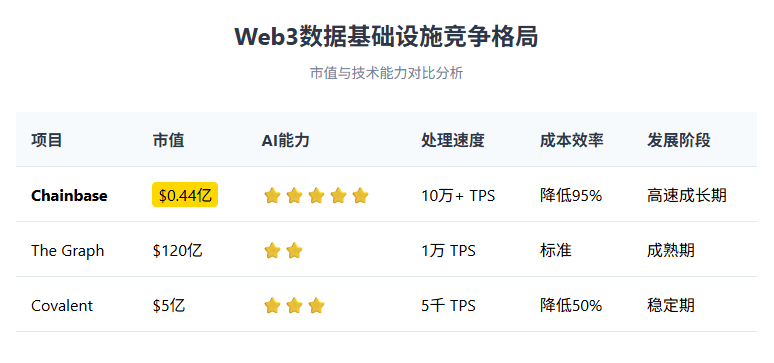The height and width of the screenshot is (363, 774).
Task: Select the 发展阶段 column header
Action: [x=679, y=140]
